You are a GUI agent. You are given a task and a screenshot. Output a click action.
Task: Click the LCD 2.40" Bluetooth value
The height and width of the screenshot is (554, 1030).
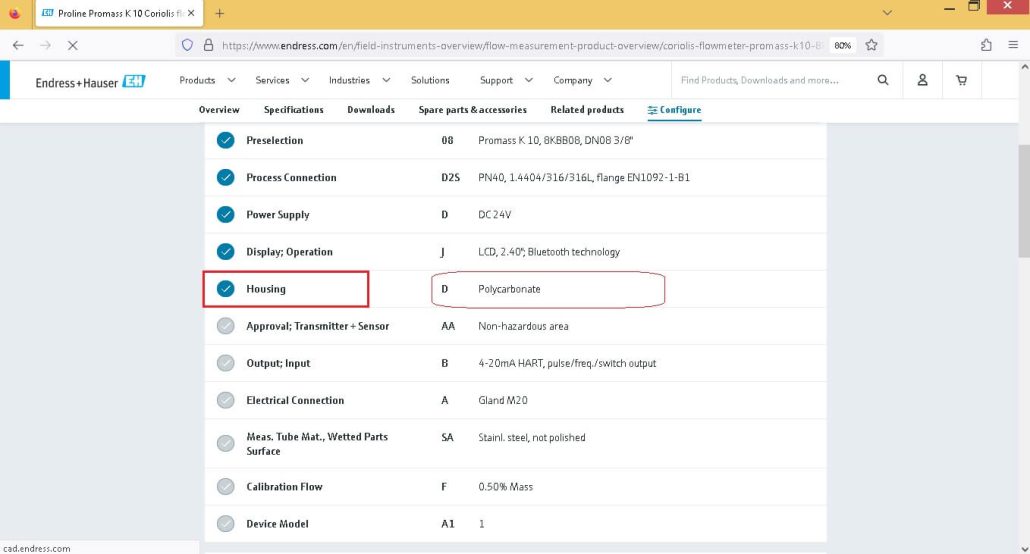tap(549, 252)
